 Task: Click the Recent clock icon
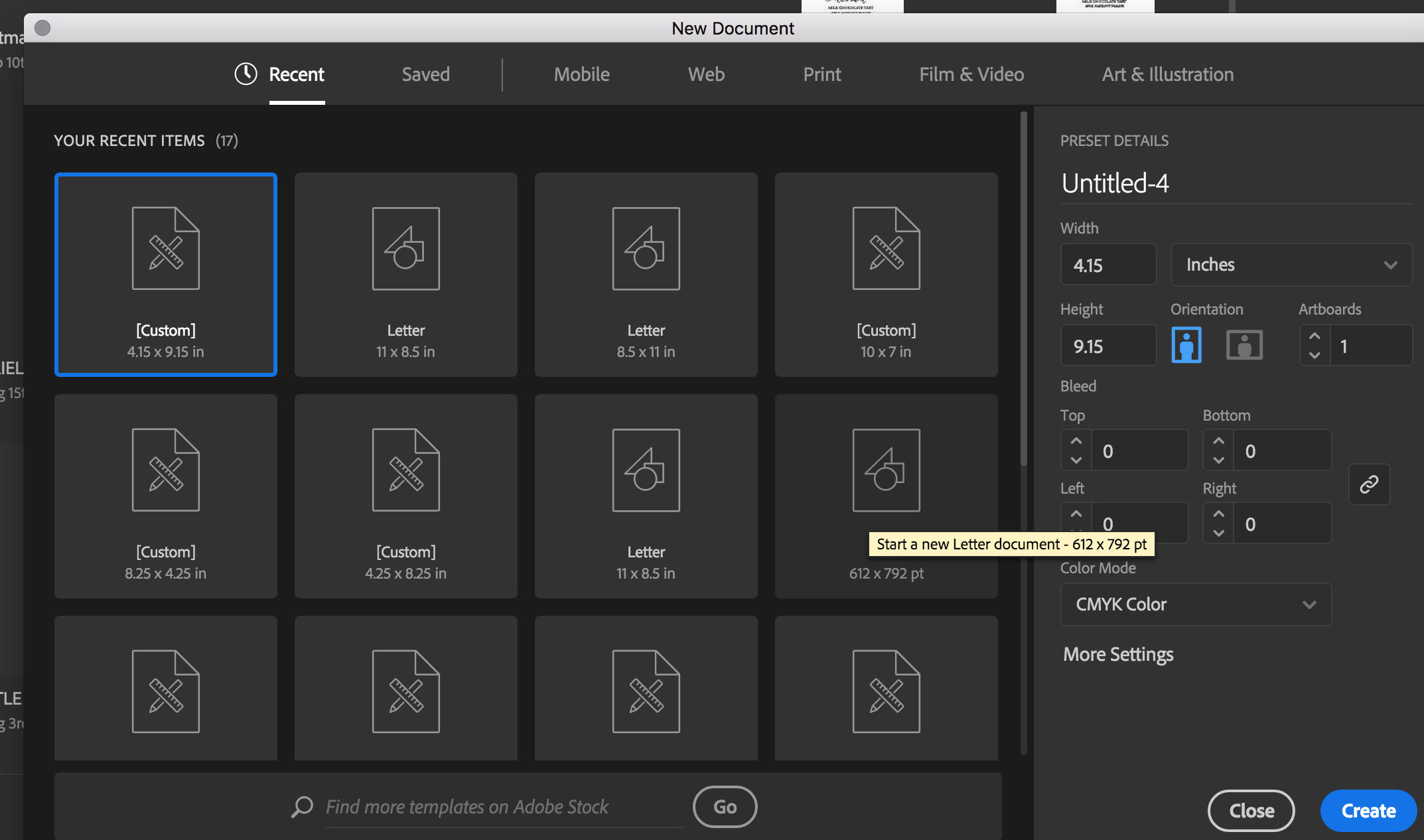[246, 74]
